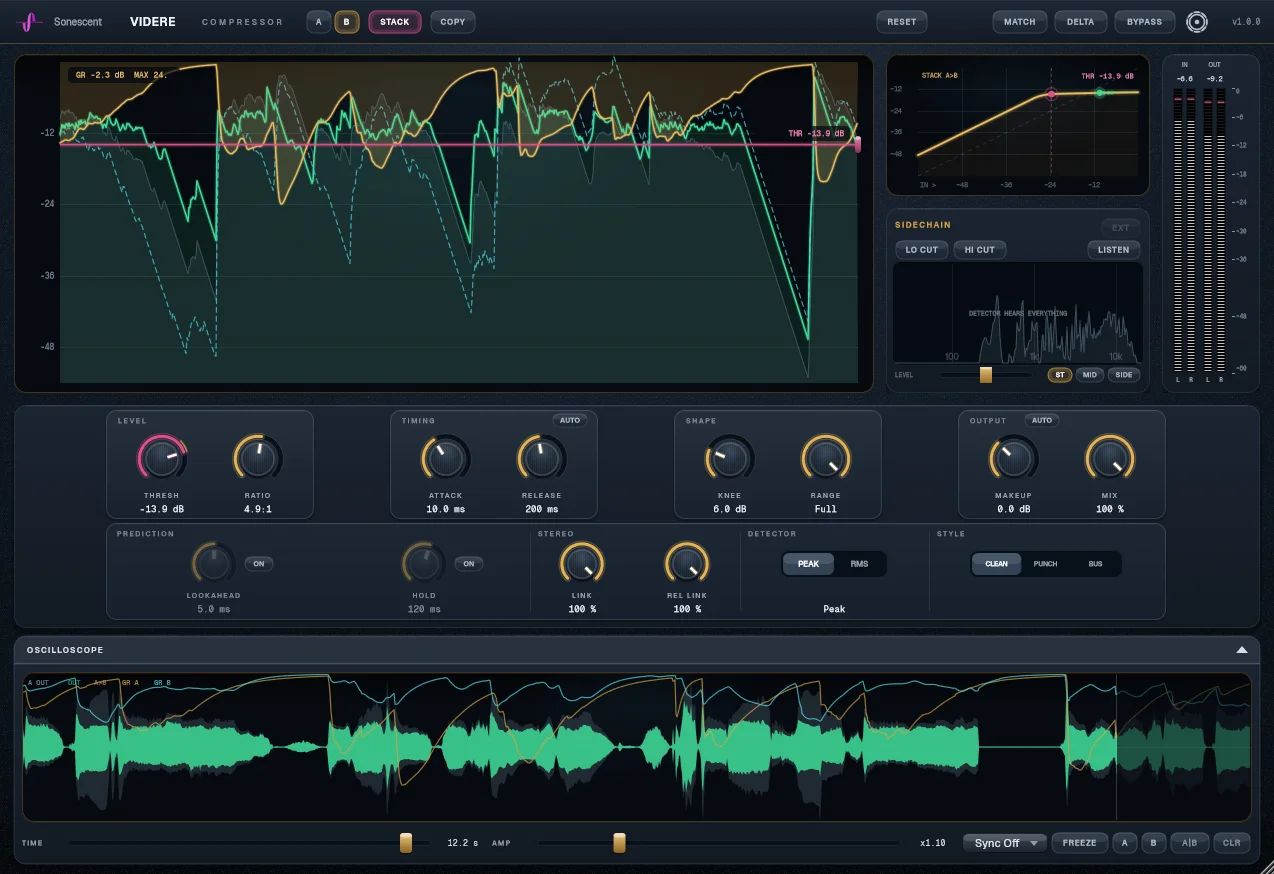
Task: Select RMS detector mode
Action: (859, 564)
